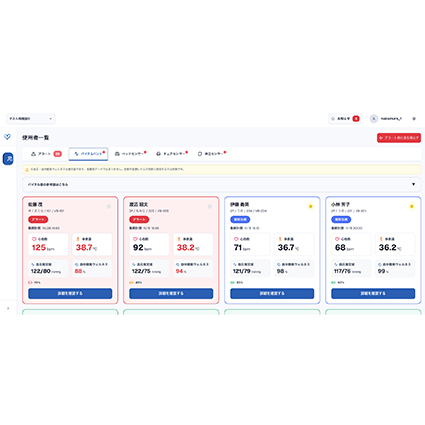
Task: Unfavorite the 71 bpm resident card
Action: (x=311, y=206)
